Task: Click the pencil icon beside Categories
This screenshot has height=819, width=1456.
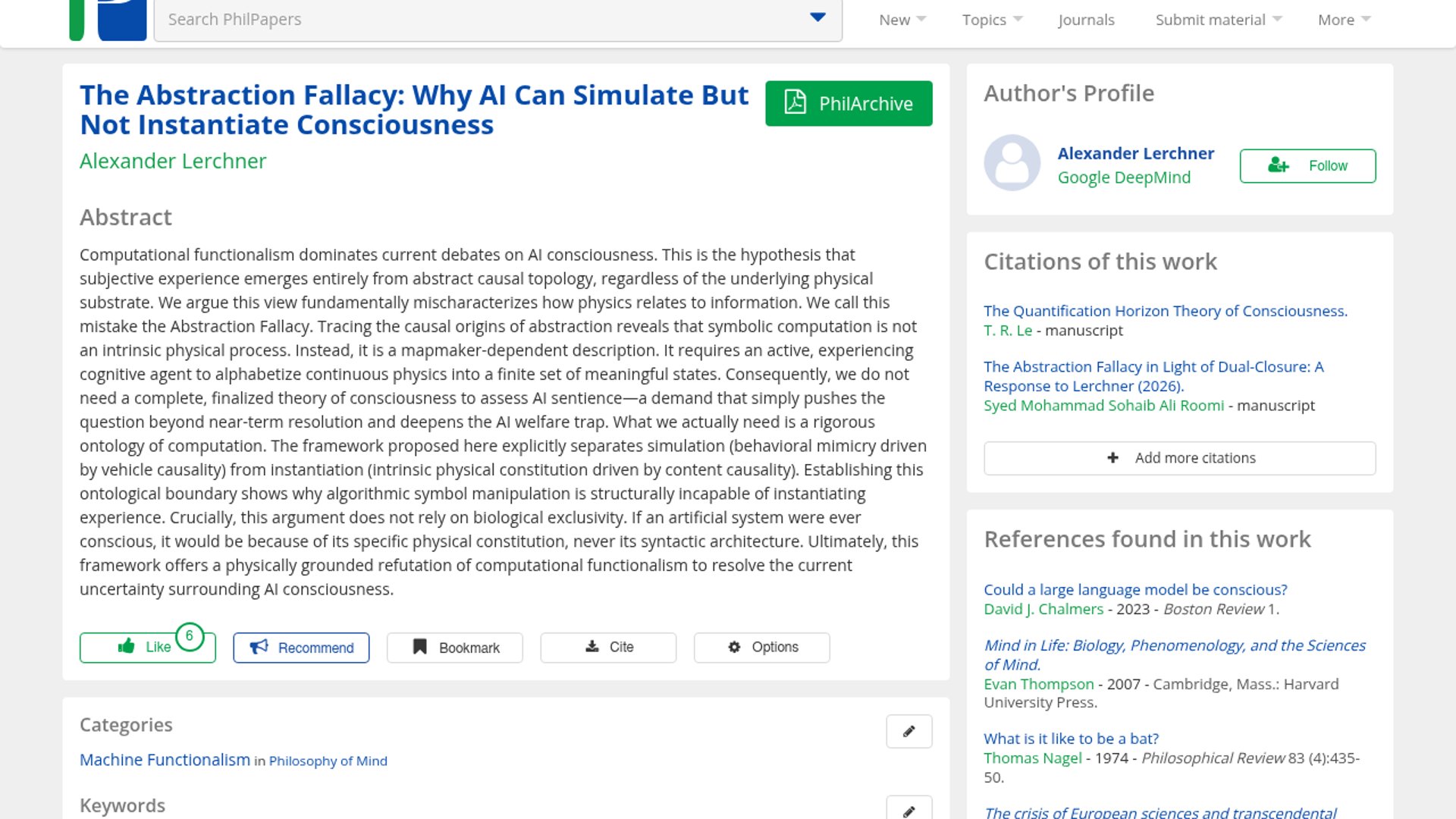Action: (x=908, y=731)
